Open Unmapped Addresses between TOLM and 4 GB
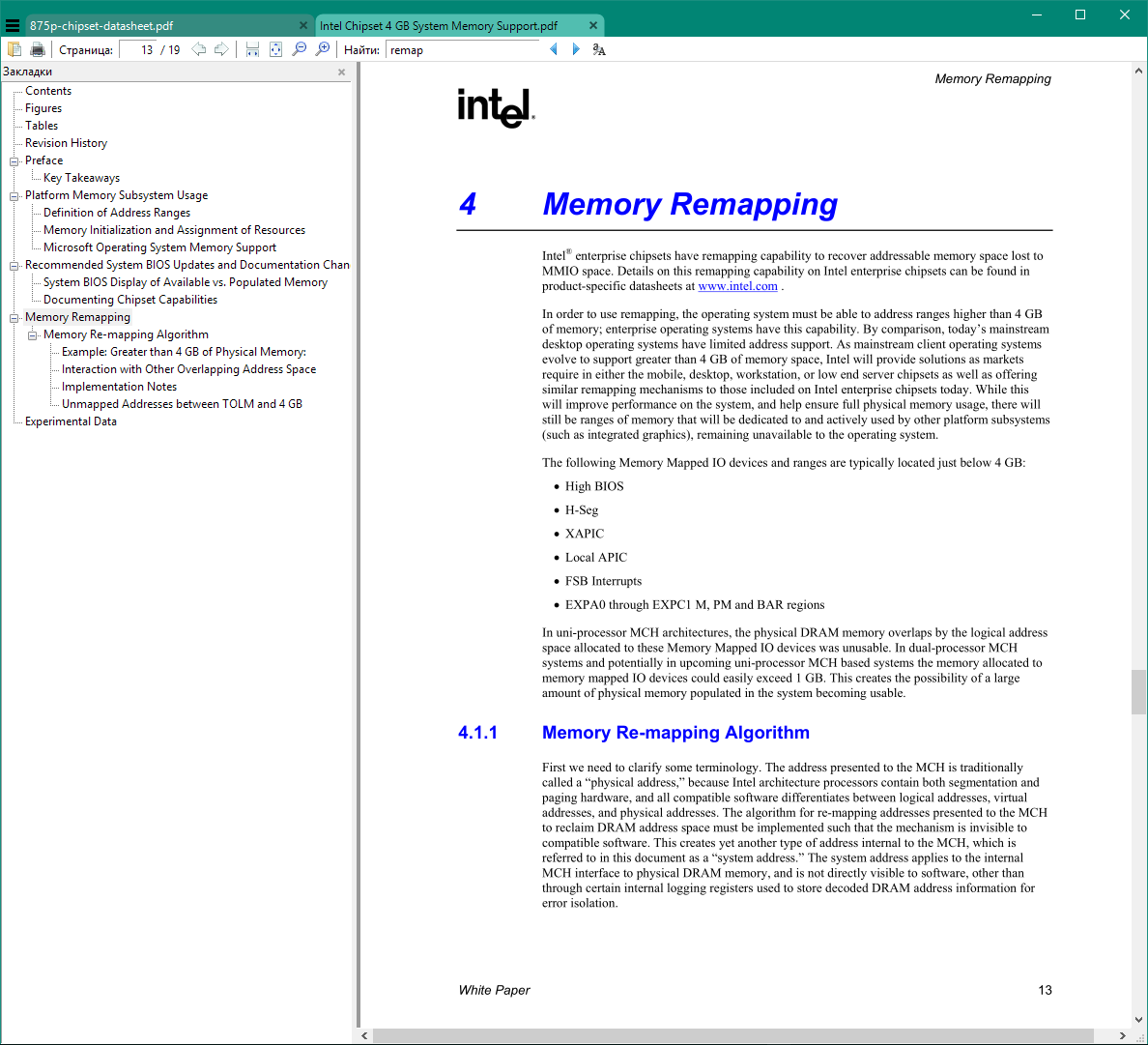1148x1045 pixels. pyautogui.click(x=182, y=404)
